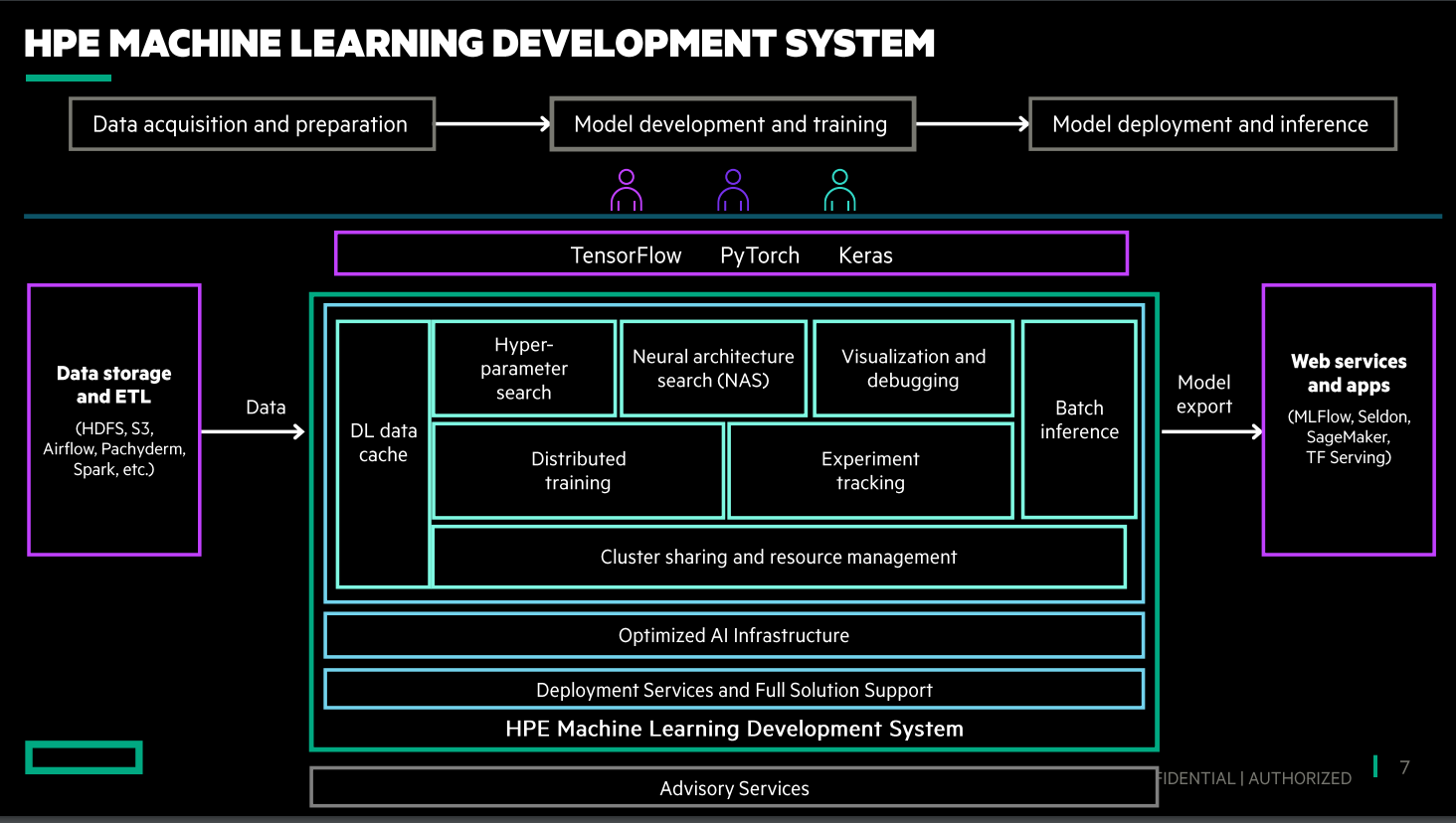The image size is (1456, 823).
Task: Open the Advisory Services section
Action: [734, 787]
